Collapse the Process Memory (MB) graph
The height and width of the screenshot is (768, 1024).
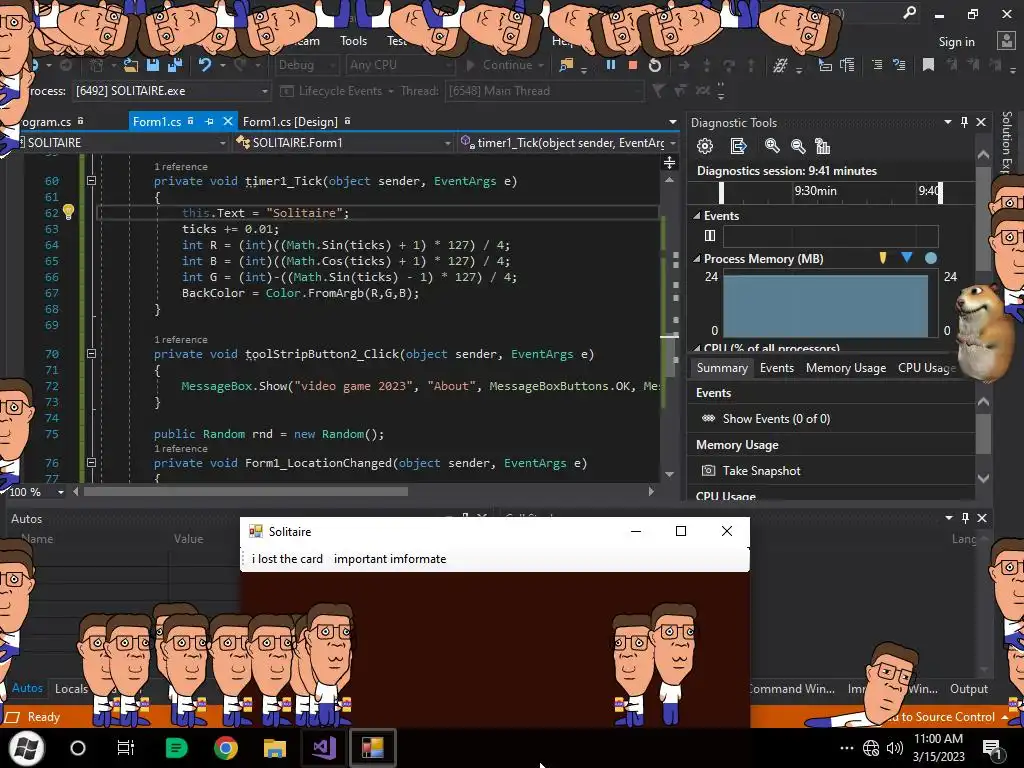(x=697, y=259)
